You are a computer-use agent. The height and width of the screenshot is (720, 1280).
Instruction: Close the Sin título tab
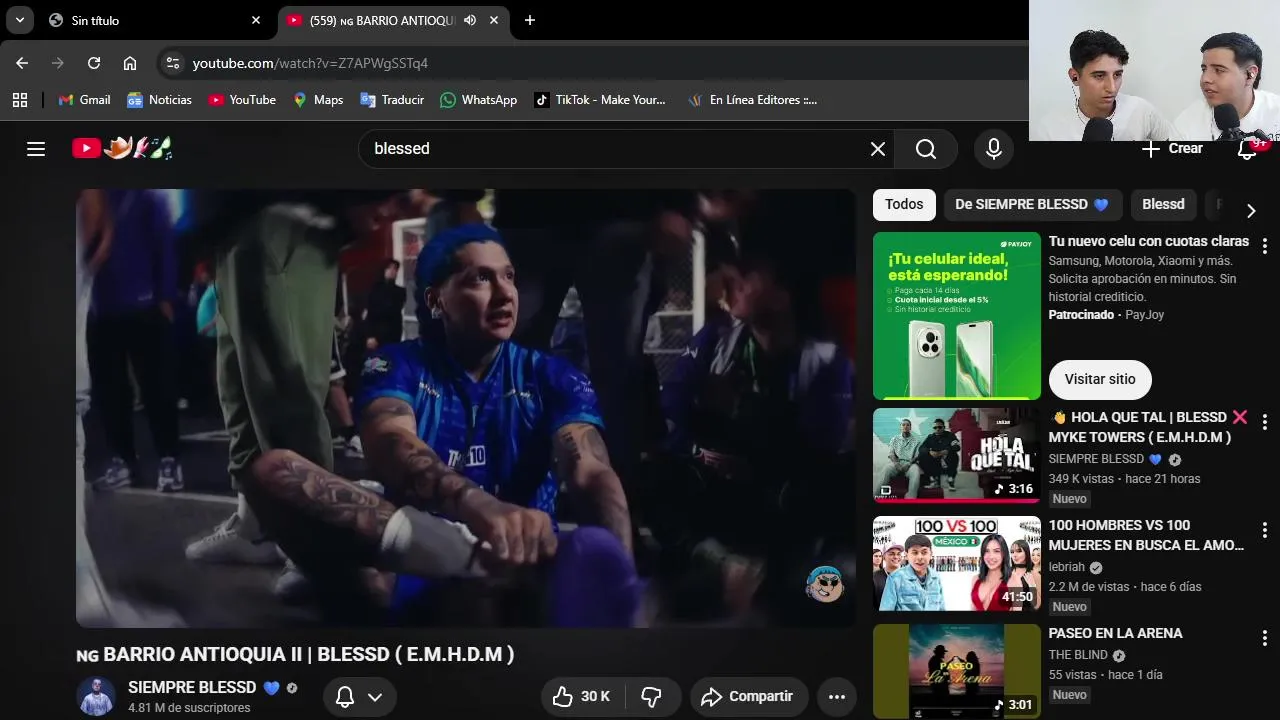pyautogui.click(x=256, y=20)
